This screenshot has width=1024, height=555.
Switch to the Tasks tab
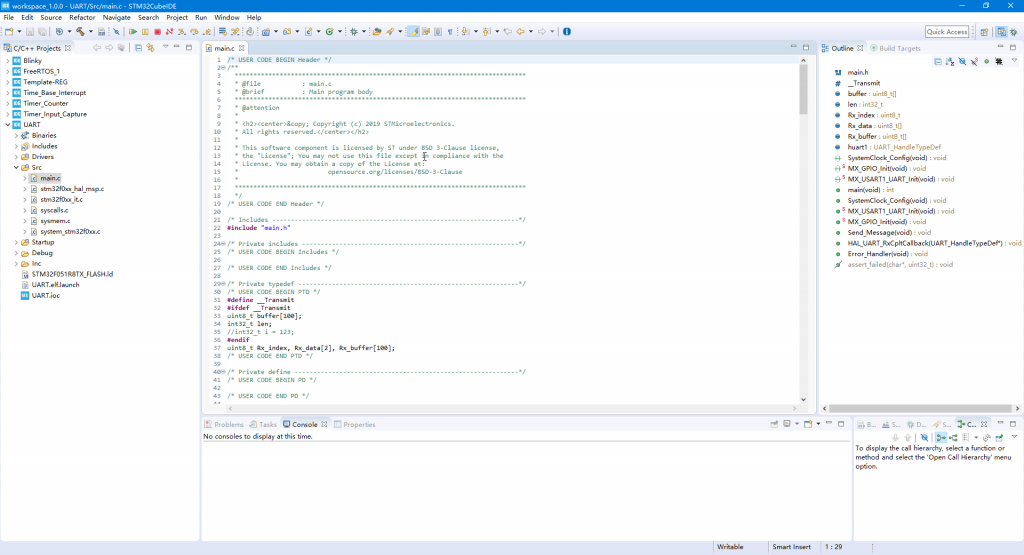point(263,424)
